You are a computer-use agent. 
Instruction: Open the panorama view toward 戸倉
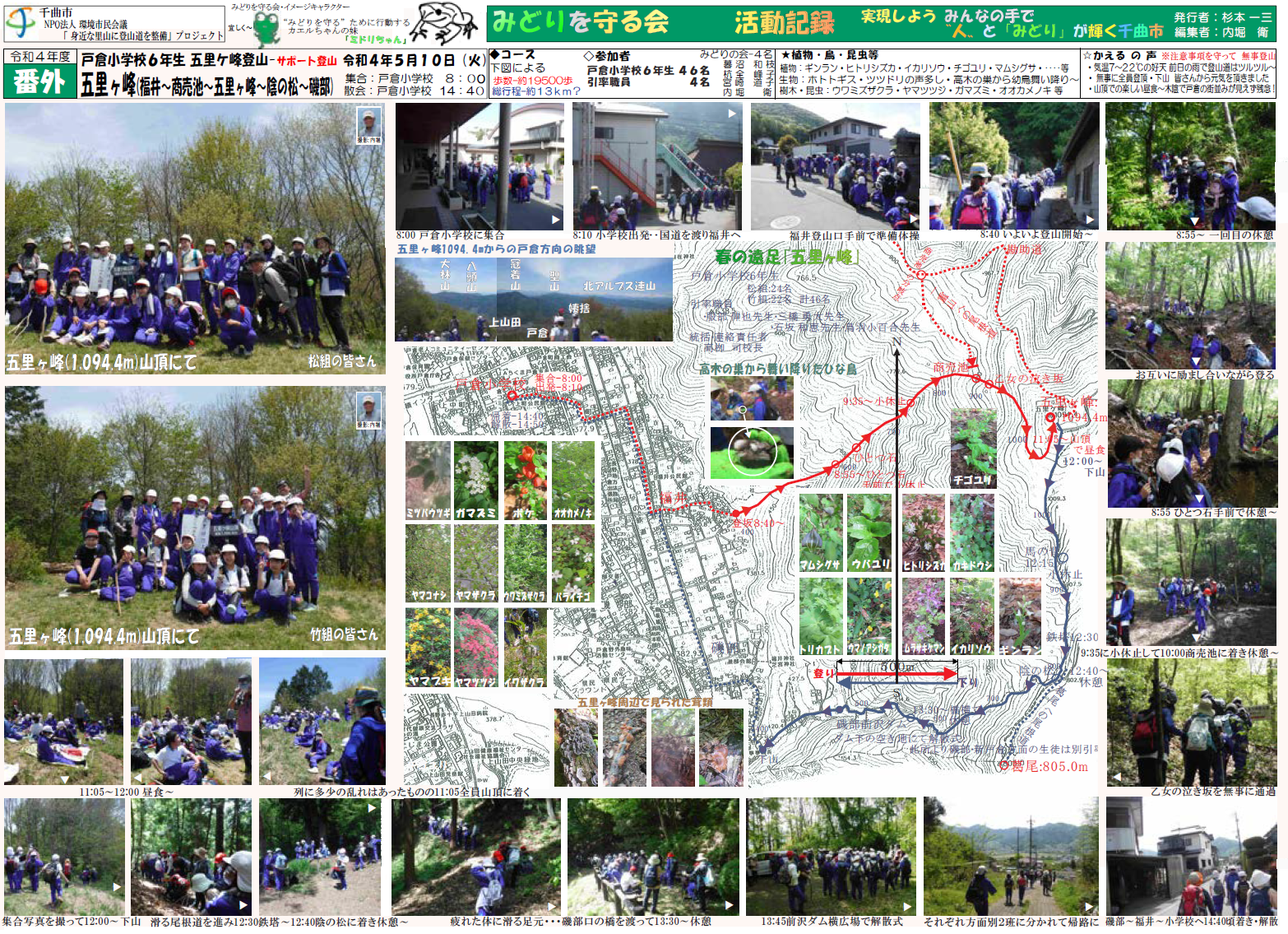coord(533,300)
